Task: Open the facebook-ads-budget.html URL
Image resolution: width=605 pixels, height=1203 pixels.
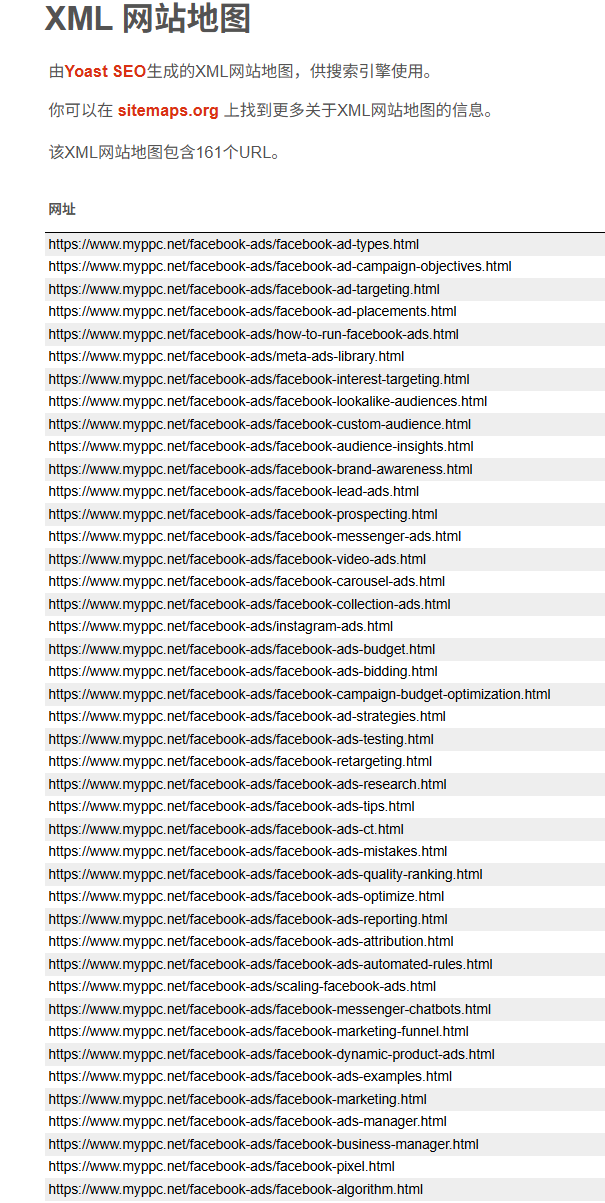Action: point(242,649)
